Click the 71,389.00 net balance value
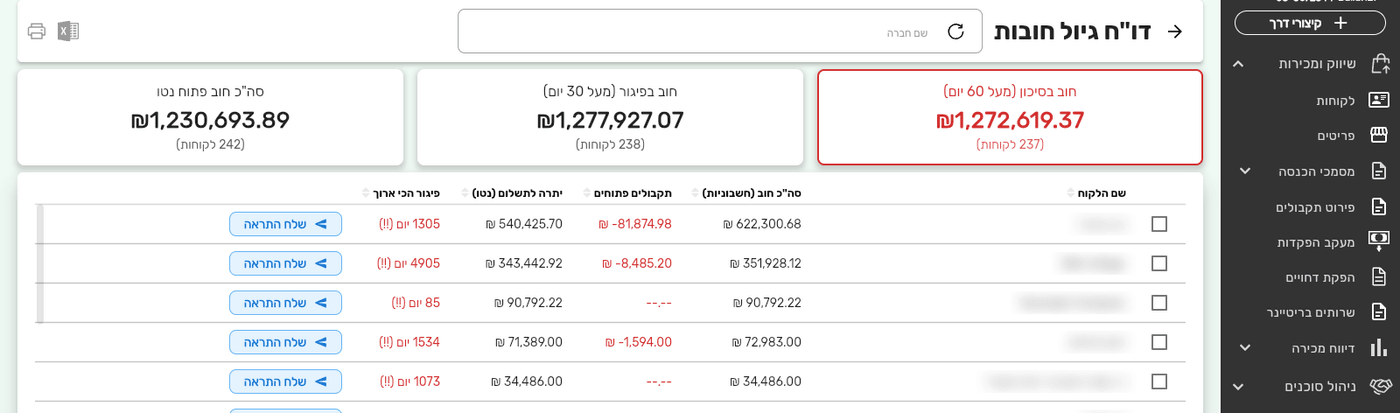This screenshot has width=1400, height=413. coord(529,342)
